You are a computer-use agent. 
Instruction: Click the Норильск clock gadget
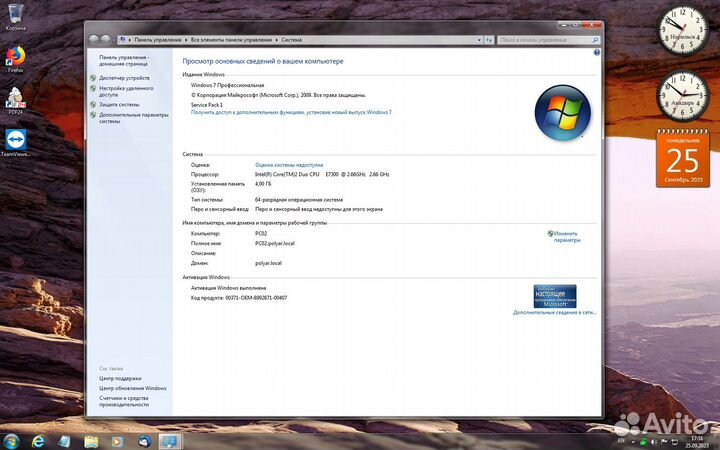683,31
